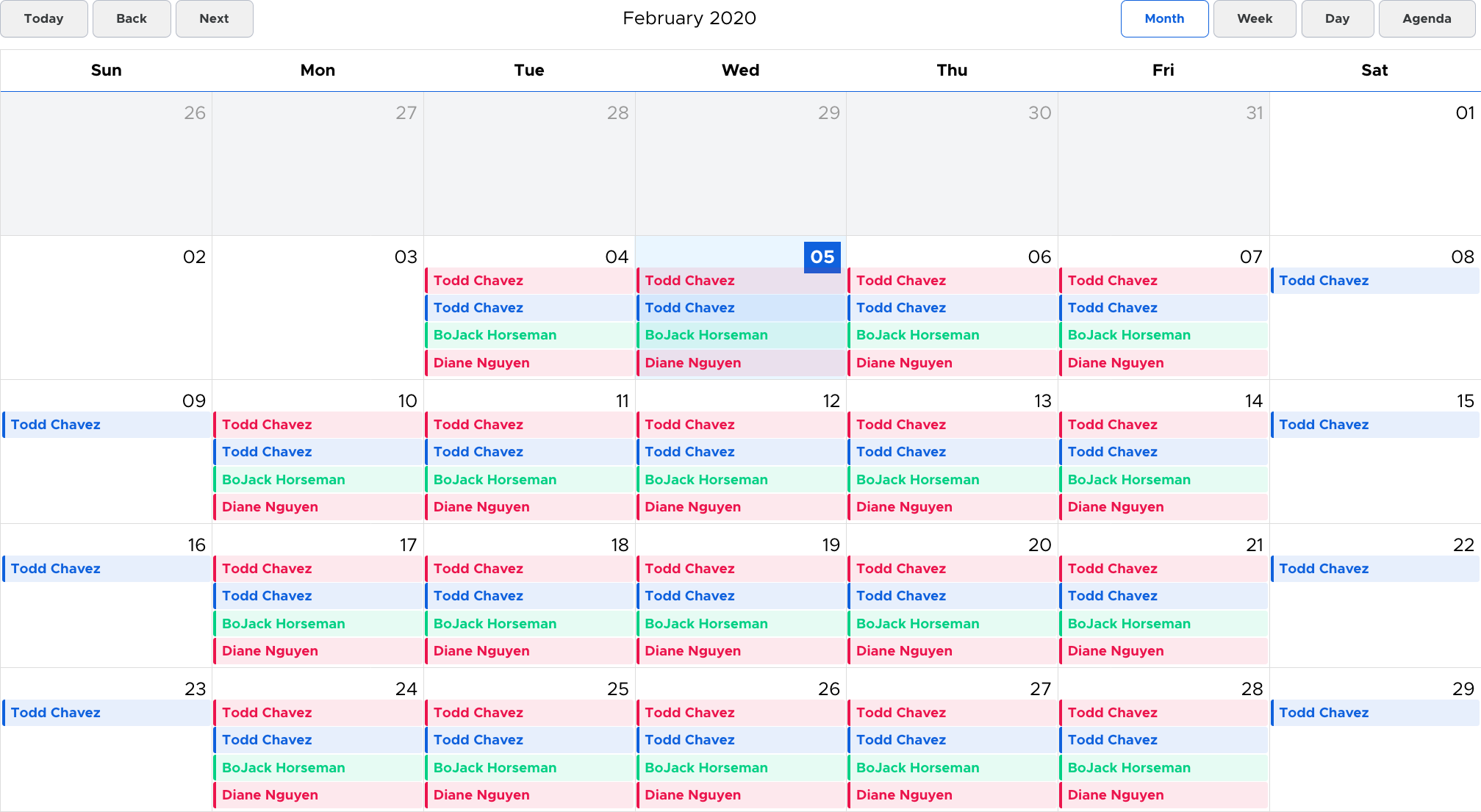Click highlighted date number 05
The image size is (1481, 812).
[822, 257]
